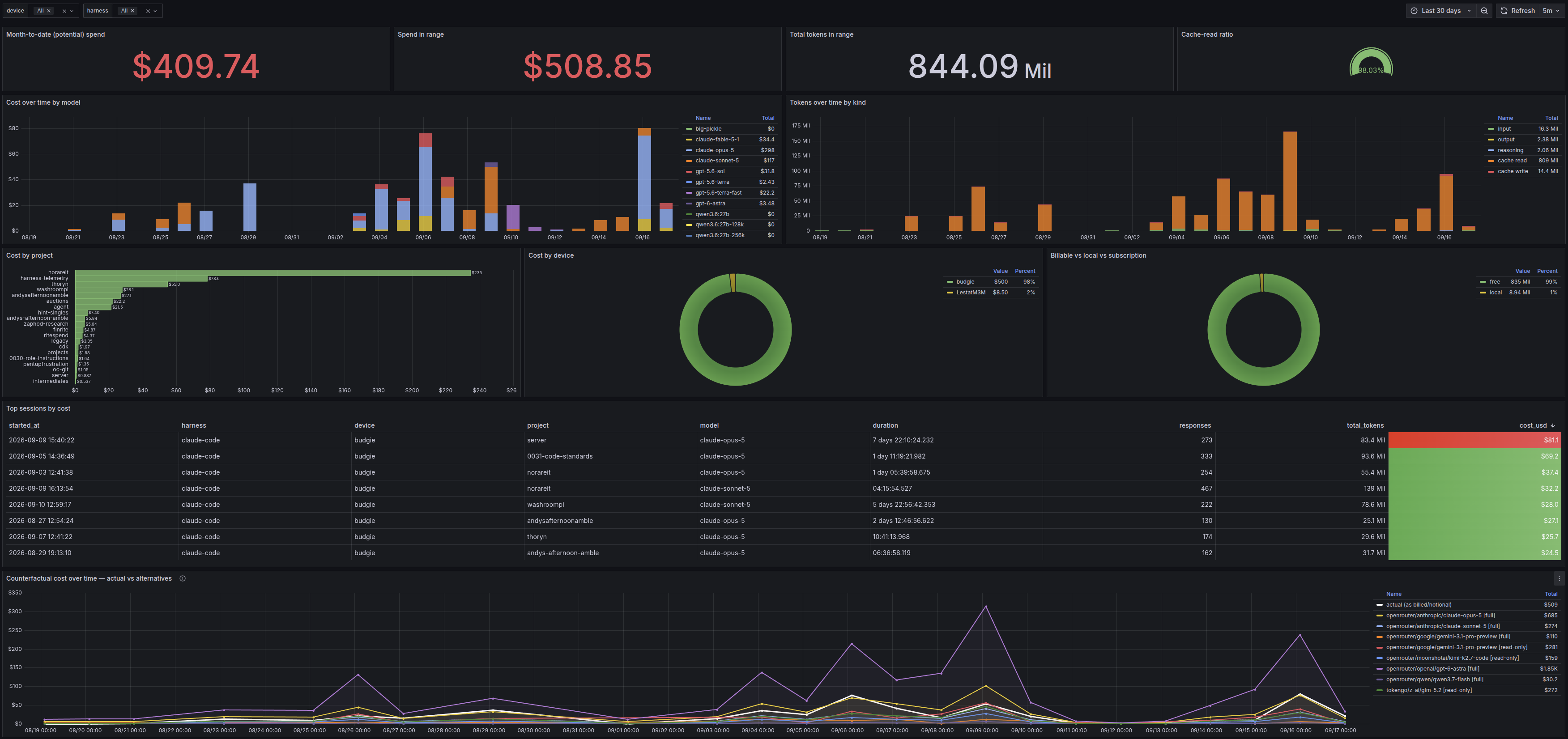The image size is (1568, 739).
Task: Toggle "free" in Billable vs local legend
Action: [1494, 282]
